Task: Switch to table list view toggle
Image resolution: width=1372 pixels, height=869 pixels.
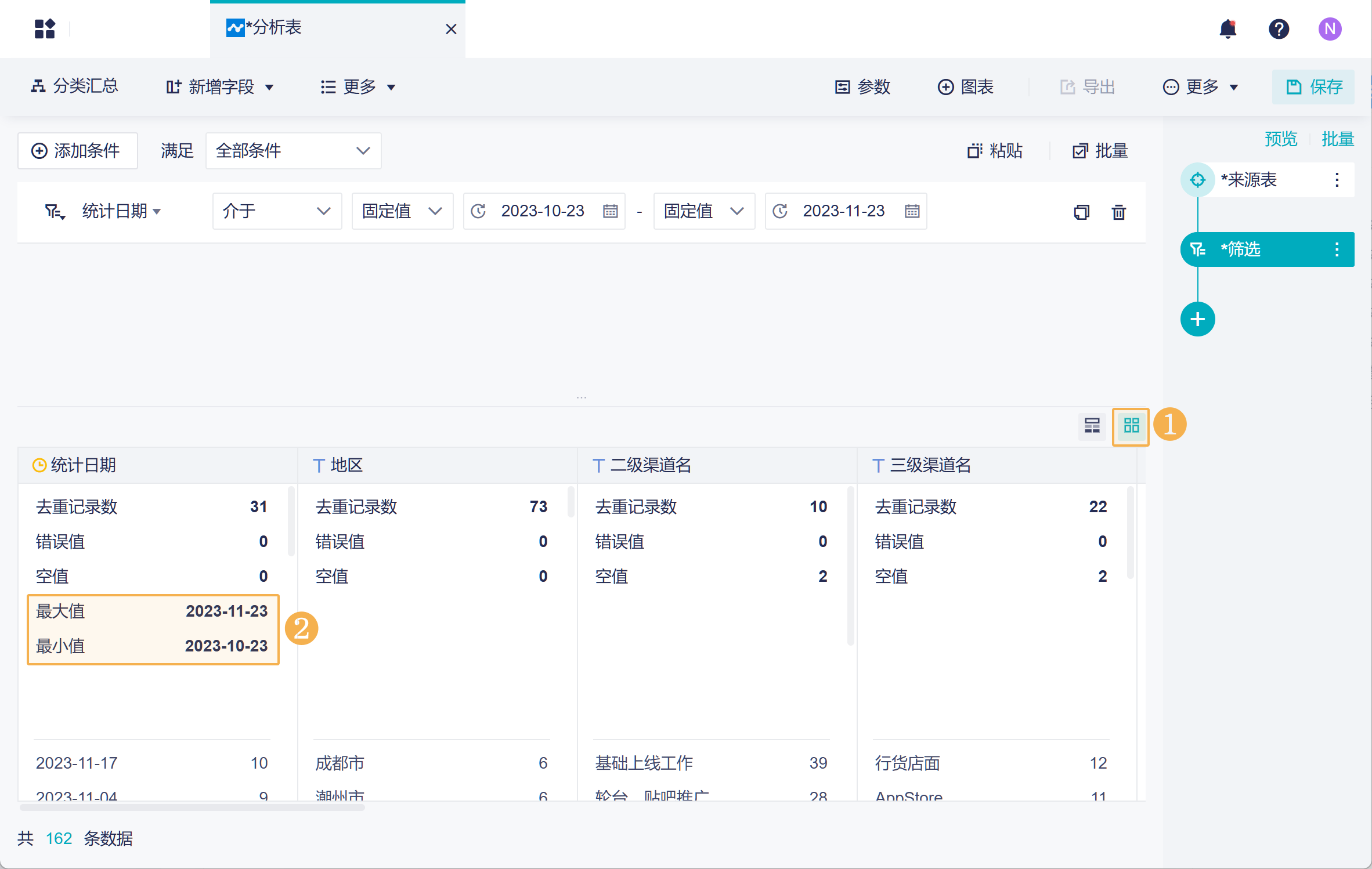Action: (x=1092, y=426)
